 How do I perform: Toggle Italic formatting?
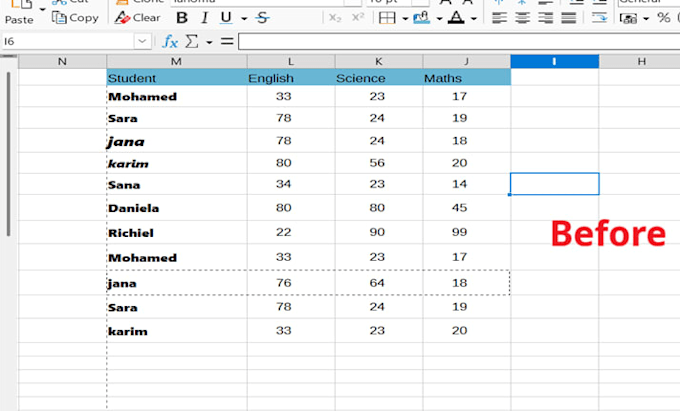(204, 18)
